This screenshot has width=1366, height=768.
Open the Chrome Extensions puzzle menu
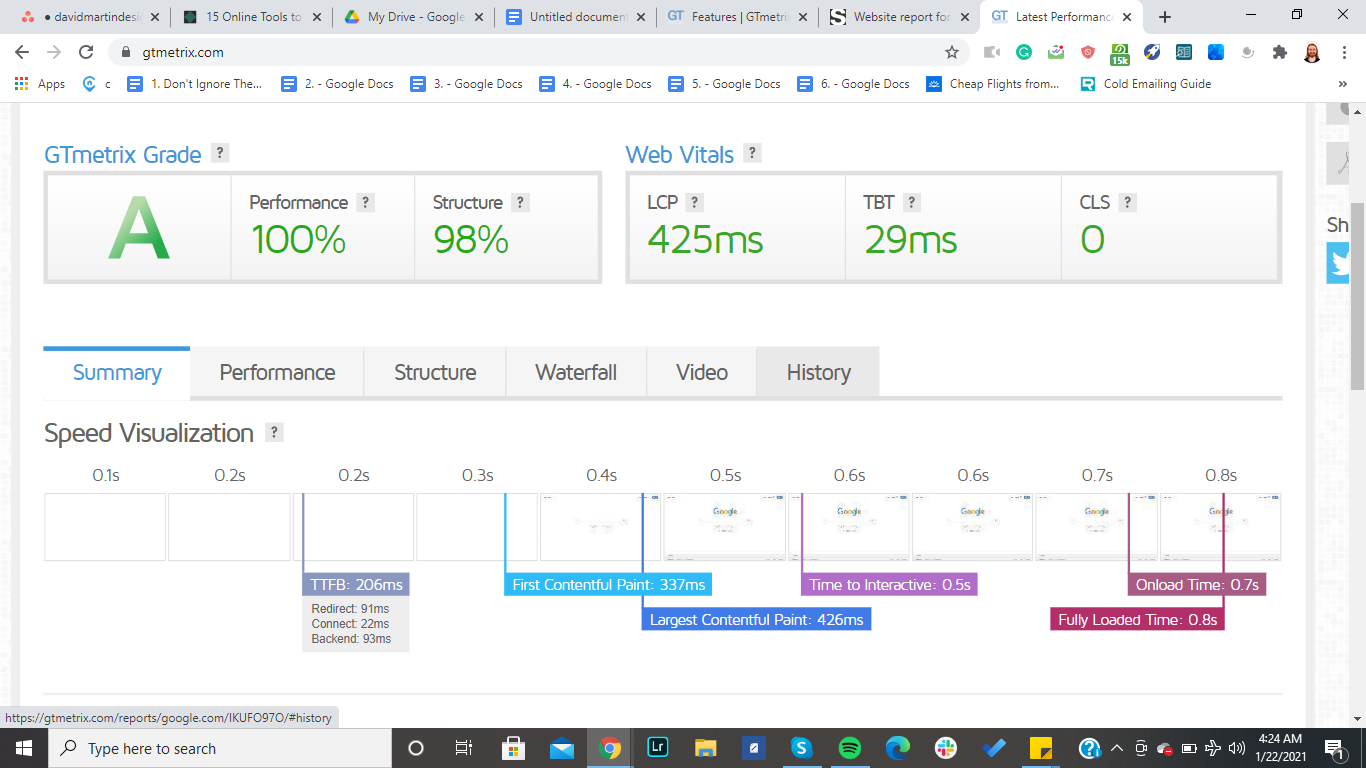point(1280,52)
